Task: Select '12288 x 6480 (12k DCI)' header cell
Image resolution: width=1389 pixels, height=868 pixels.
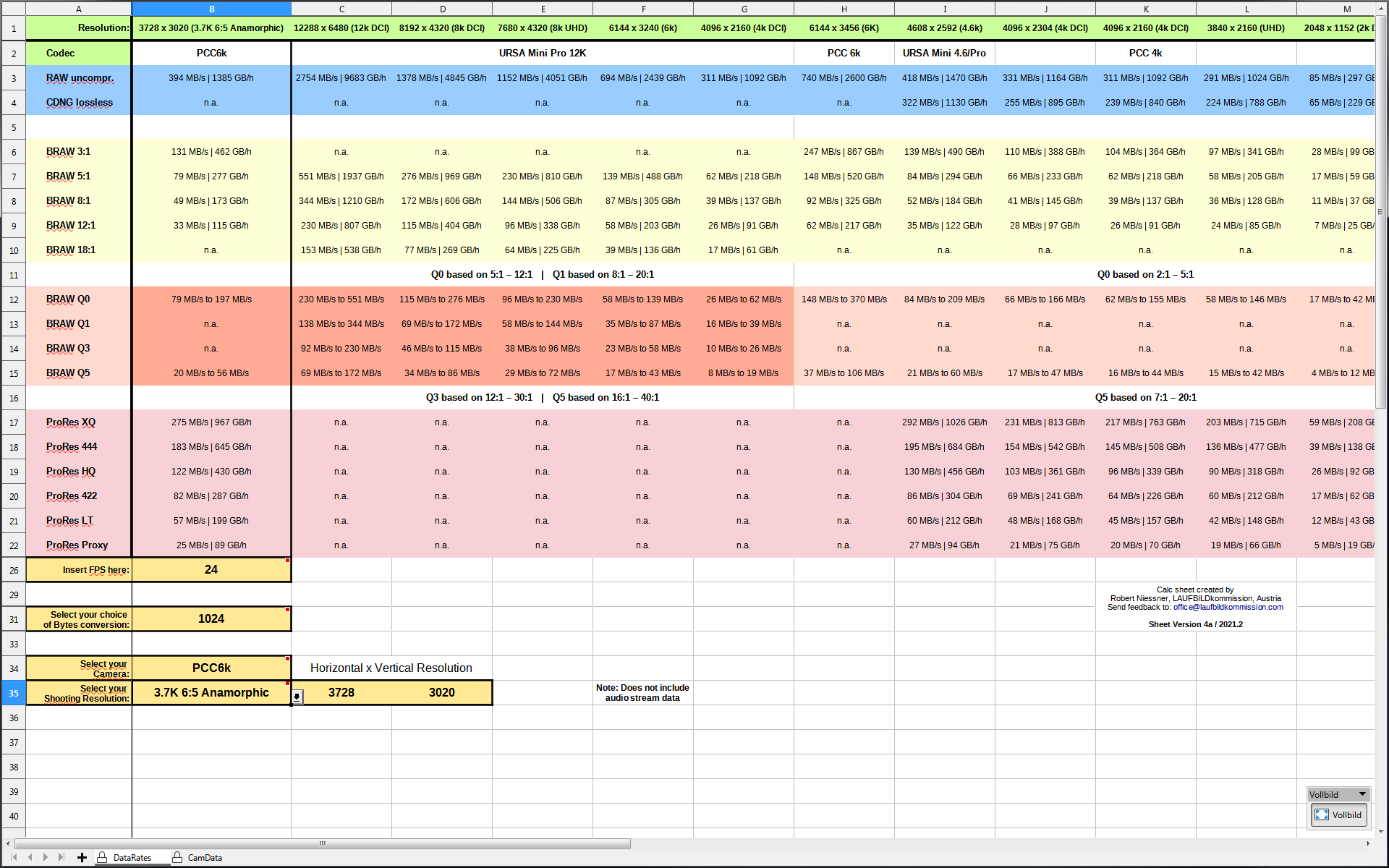Action: point(341,28)
